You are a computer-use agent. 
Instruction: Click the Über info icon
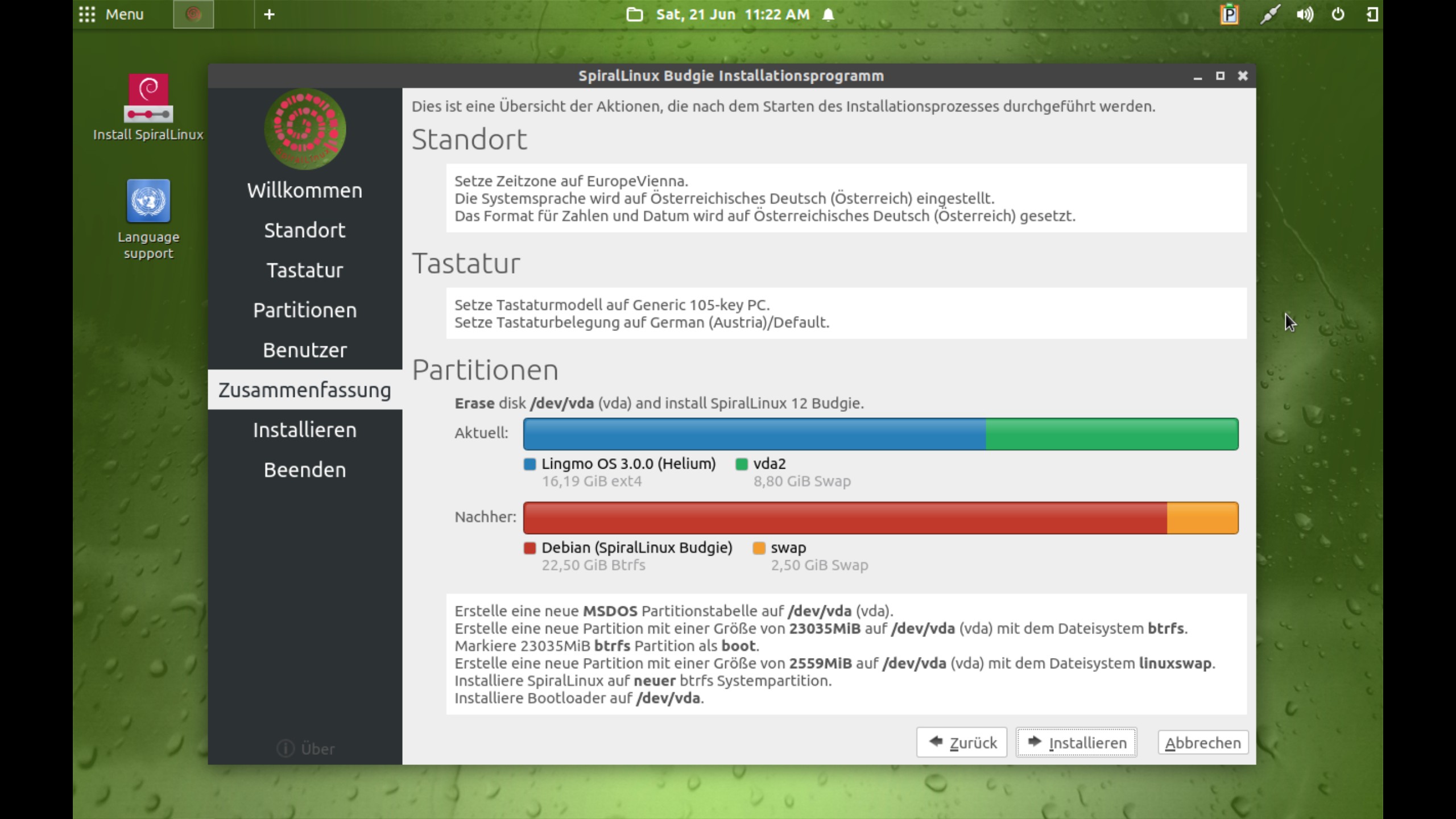point(286,748)
